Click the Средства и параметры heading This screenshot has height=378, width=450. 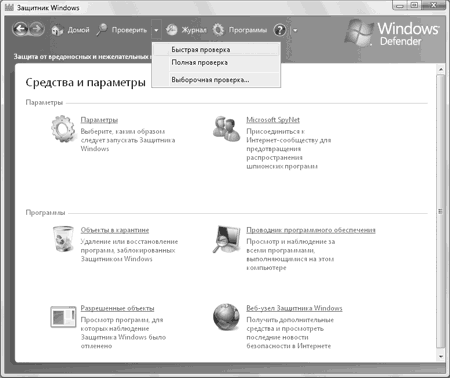tap(85, 82)
